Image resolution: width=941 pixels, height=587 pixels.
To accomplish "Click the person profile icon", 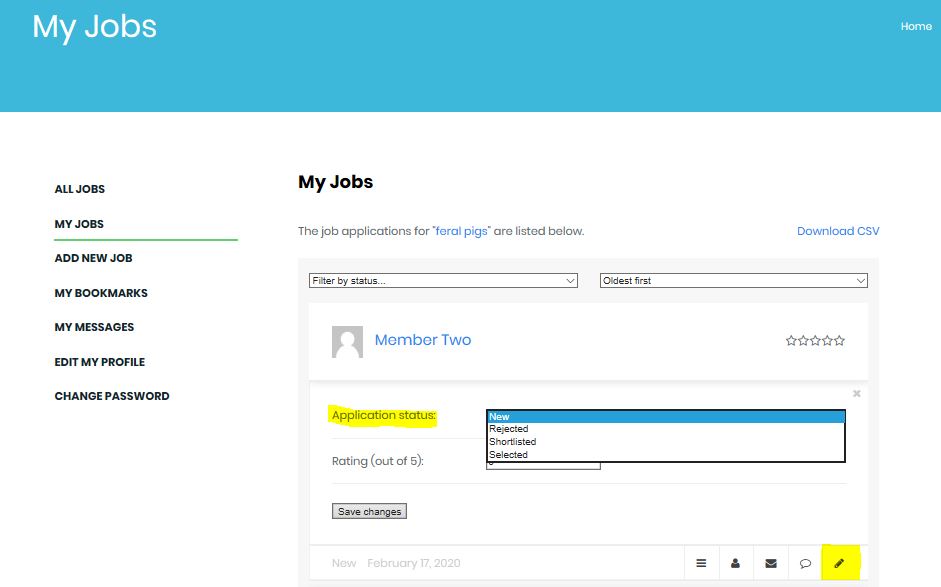I will [x=735, y=564].
